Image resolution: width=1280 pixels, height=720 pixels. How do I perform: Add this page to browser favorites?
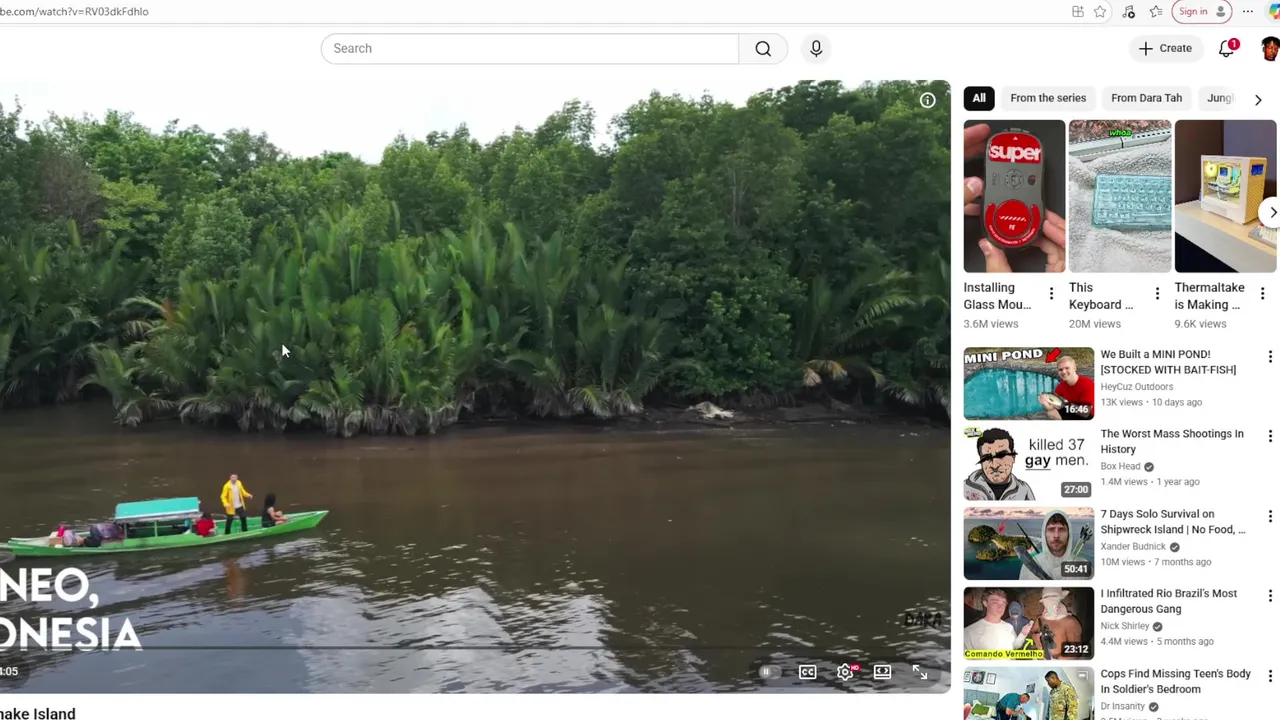pos(1100,12)
